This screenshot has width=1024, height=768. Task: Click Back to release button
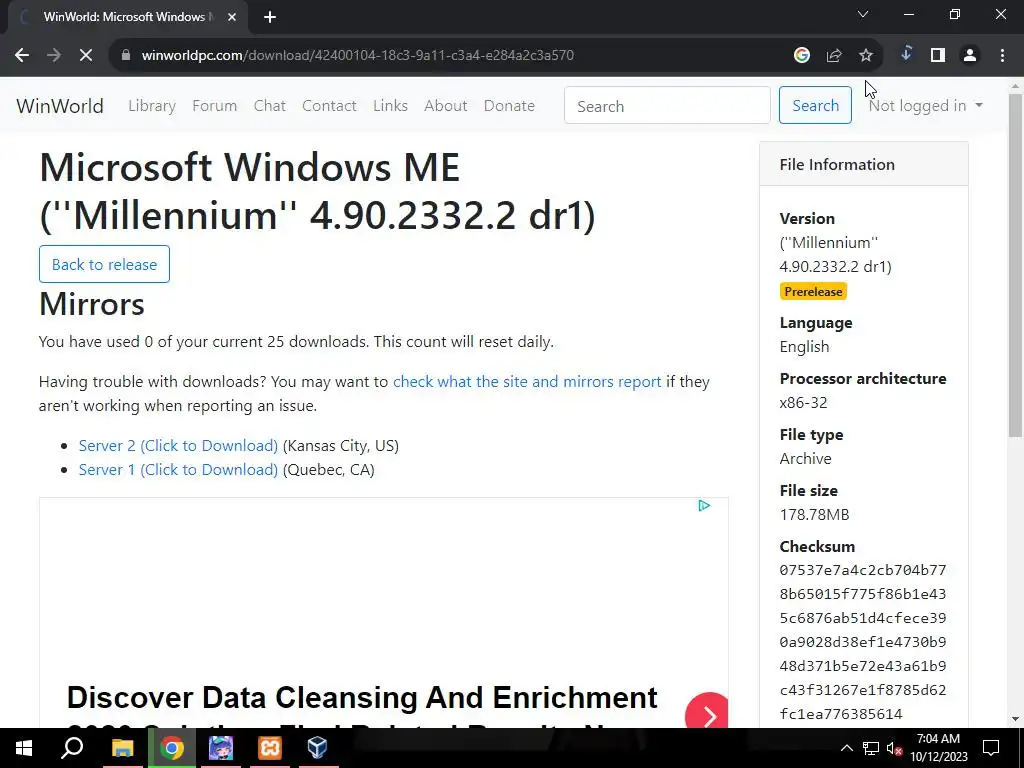pyautogui.click(x=104, y=264)
